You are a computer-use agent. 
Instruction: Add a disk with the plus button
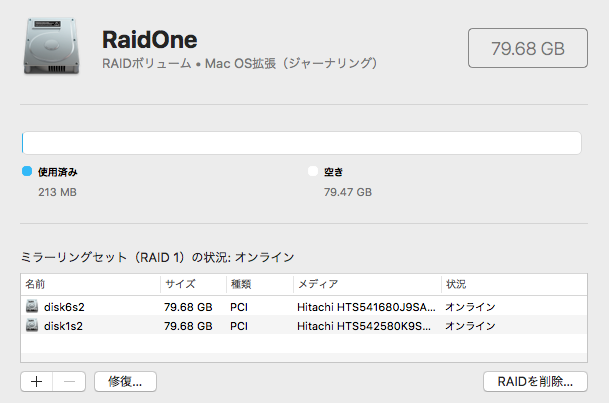coord(37,382)
